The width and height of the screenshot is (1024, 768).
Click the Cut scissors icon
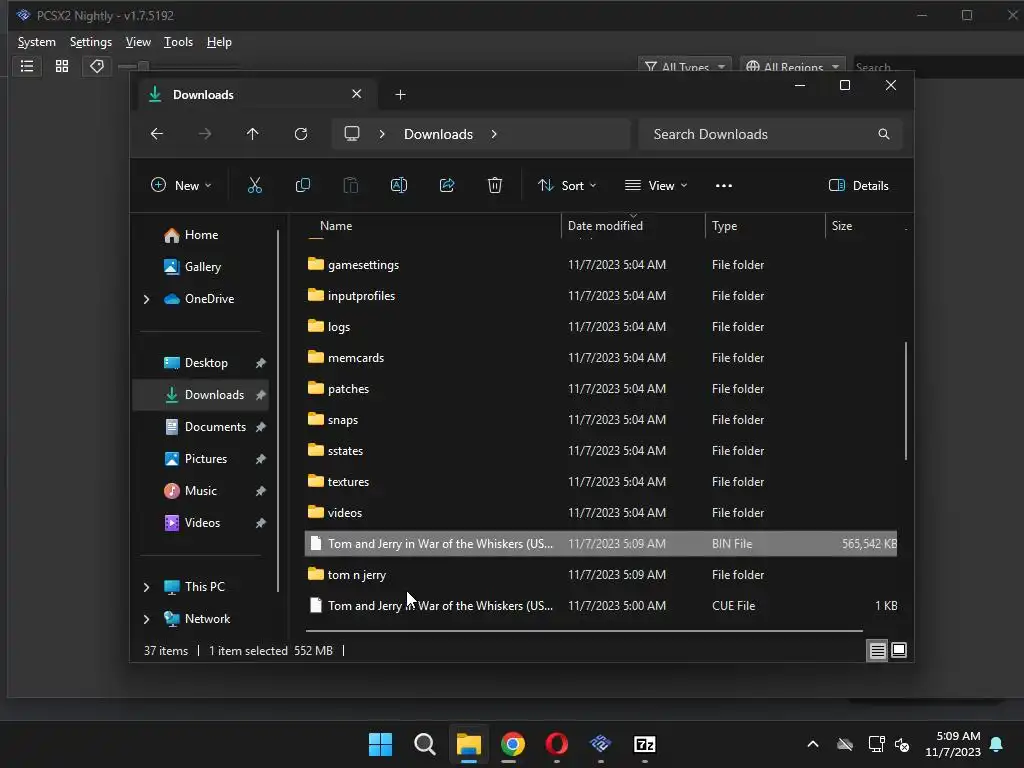255,185
